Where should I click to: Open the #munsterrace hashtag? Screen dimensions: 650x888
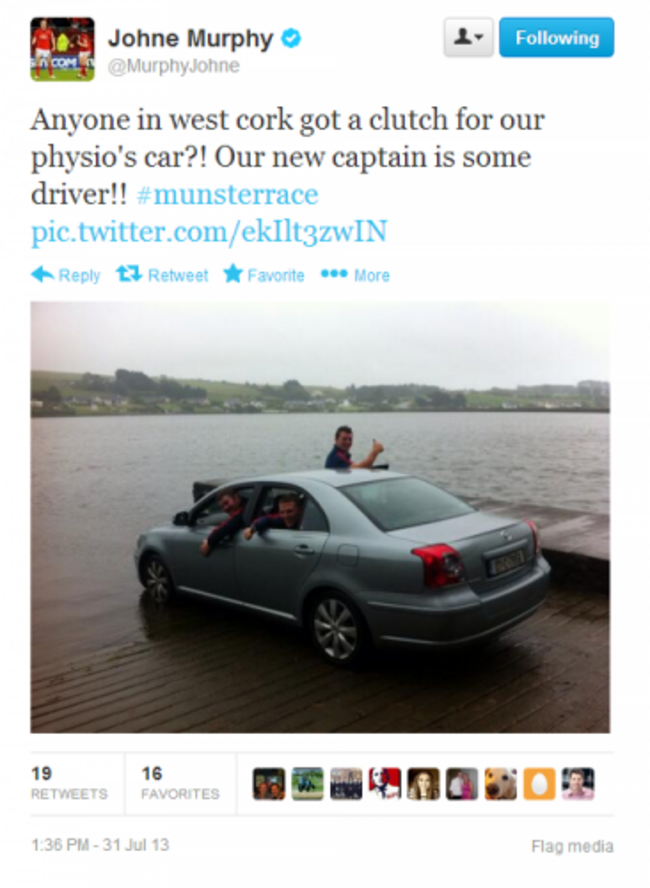pyautogui.click(x=228, y=194)
